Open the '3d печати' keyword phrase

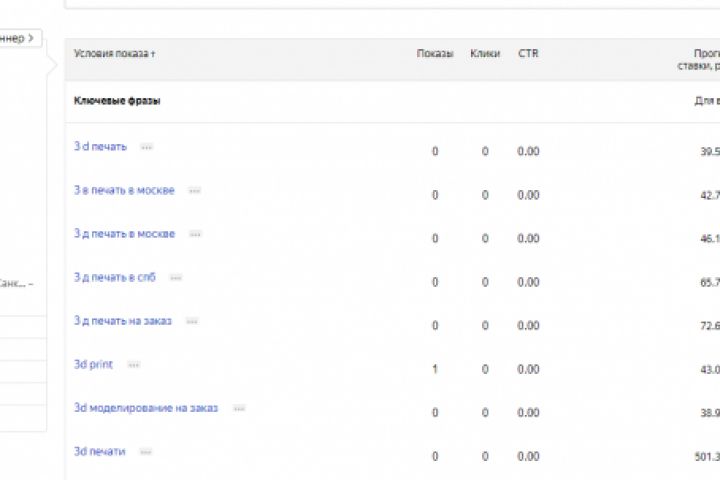coord(99,452)
